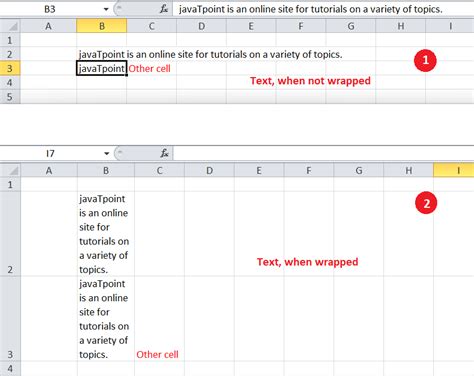Select column D header in top sheet
Viewport: 474px width, 376px height.
click(201, 26)
